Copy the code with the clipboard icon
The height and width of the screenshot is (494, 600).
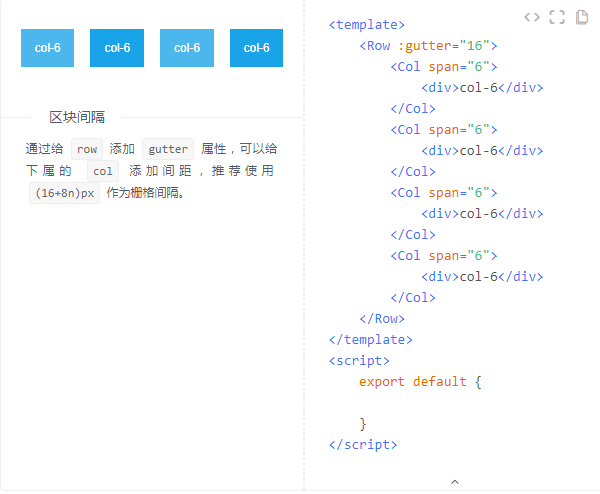tap(582, 17)
